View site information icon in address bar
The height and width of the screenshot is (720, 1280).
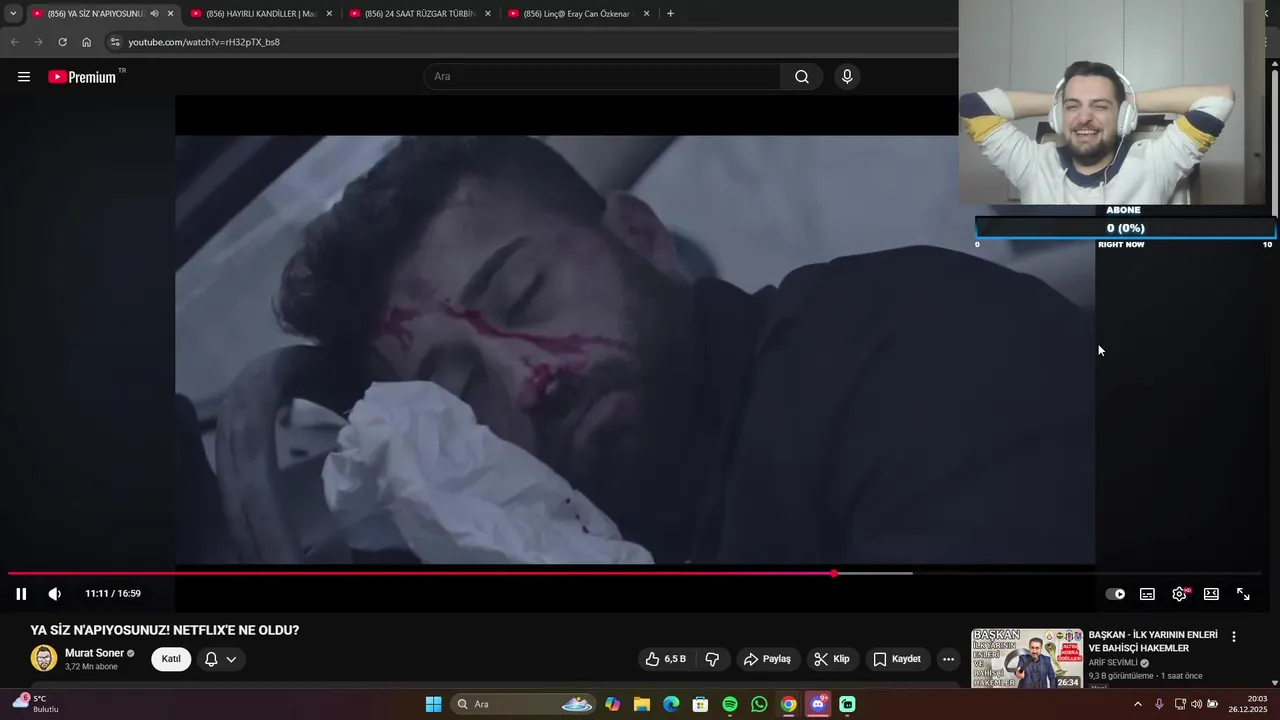[x=115, y=42]
